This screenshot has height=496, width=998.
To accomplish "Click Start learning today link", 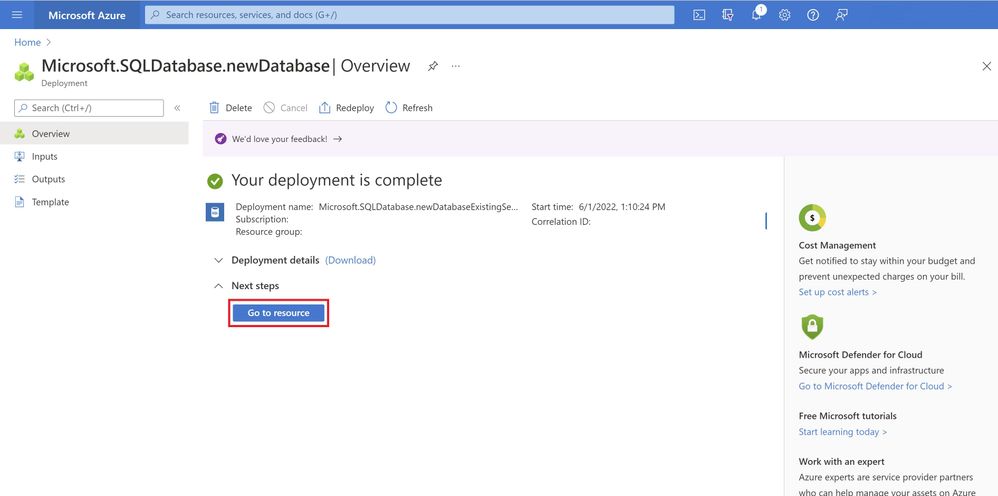I will pos(843,432).
